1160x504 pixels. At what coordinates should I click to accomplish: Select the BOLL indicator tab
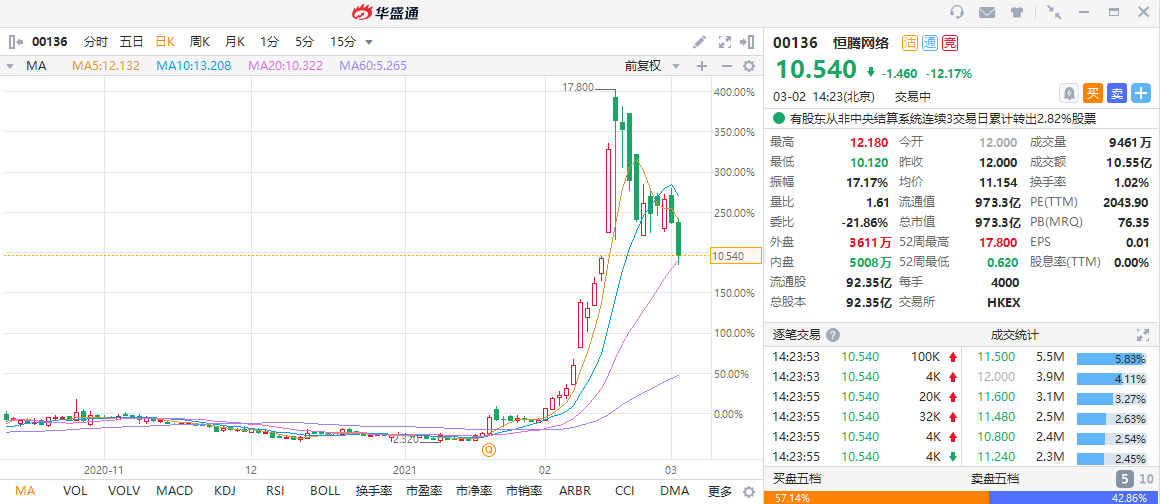click(325, 491)
